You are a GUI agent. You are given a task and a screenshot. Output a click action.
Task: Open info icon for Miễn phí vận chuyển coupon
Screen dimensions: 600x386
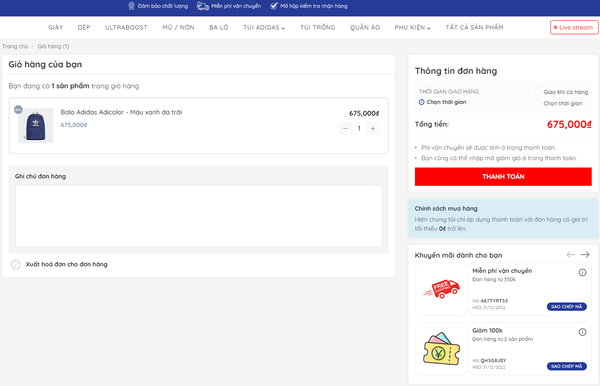[x=582, y=272]
